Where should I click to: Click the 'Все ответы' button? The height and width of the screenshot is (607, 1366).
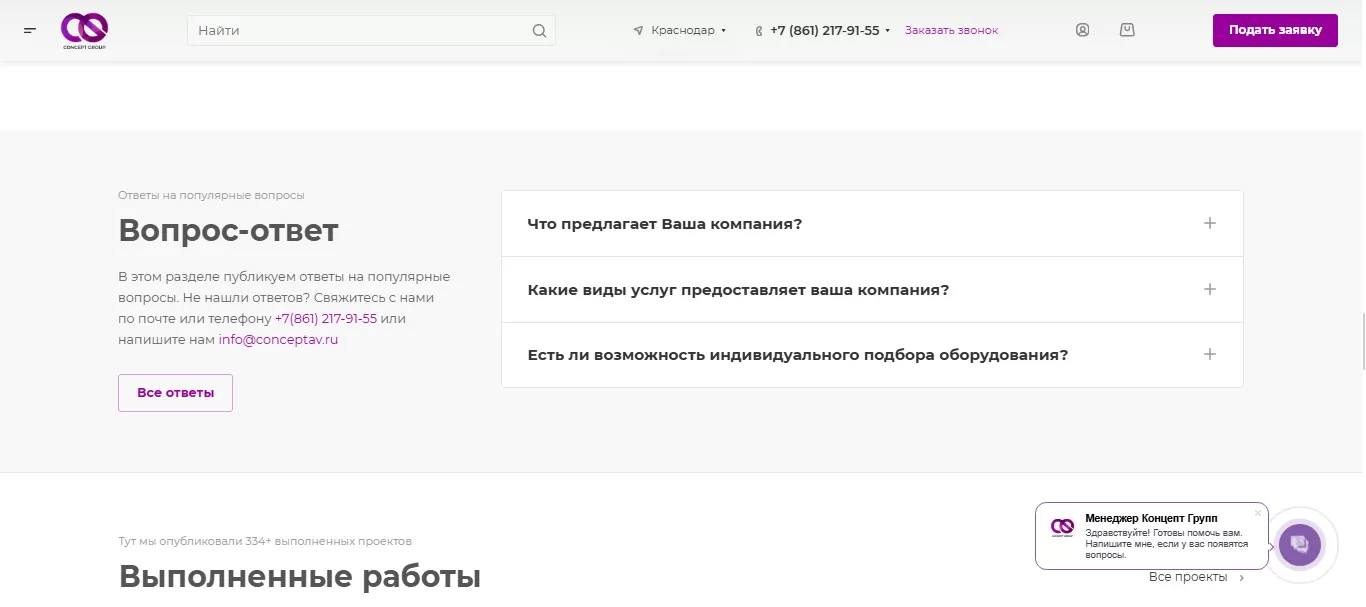[175, 393]
